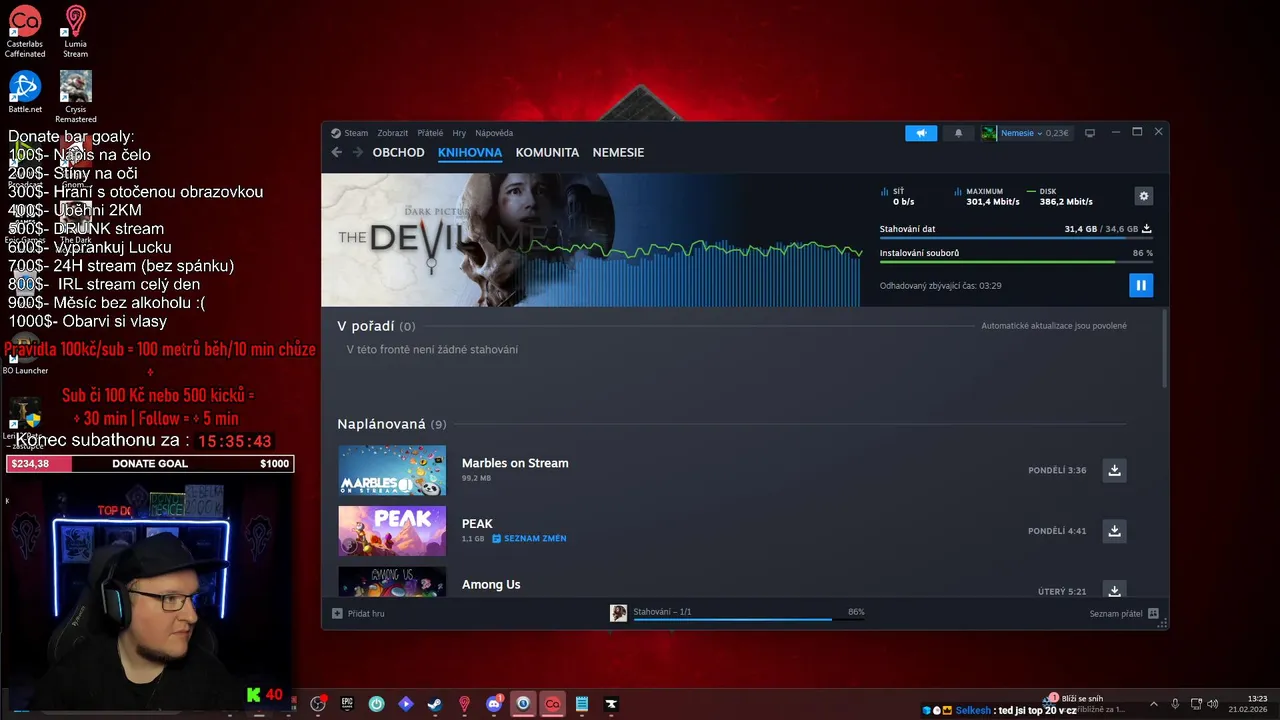Open the Zobrazit menu
1280x720 pixels.
392,133
